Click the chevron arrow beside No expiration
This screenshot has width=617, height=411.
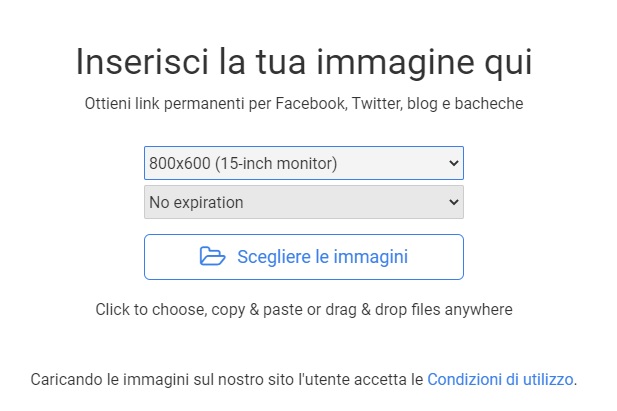click(x=454, y=202)
